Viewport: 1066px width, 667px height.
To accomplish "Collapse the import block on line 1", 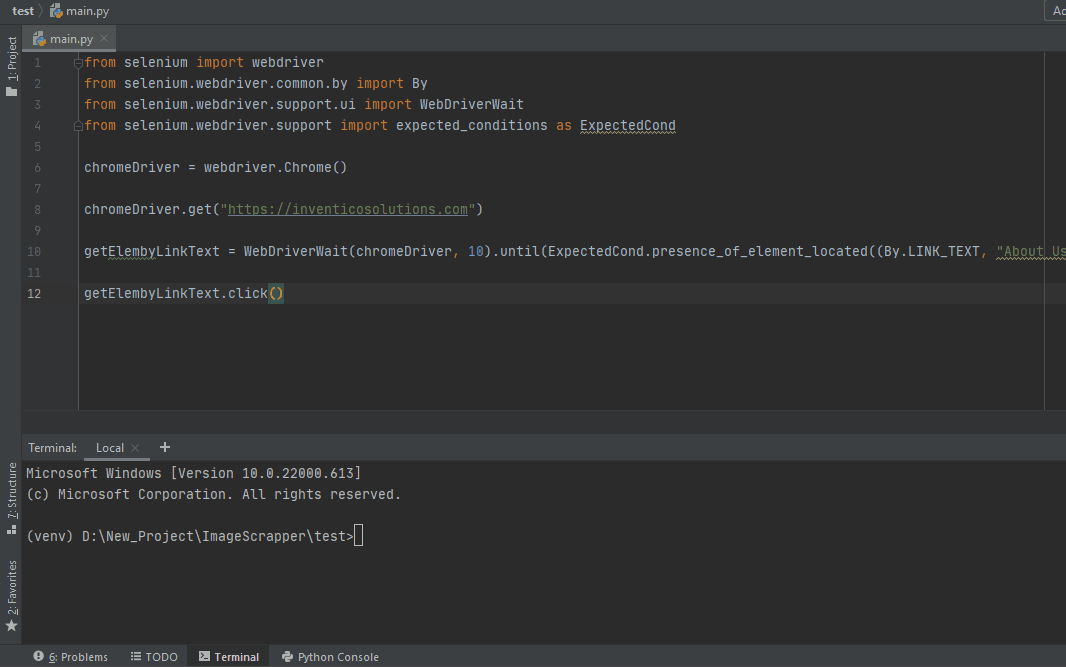I will click(x=77, y=61).
